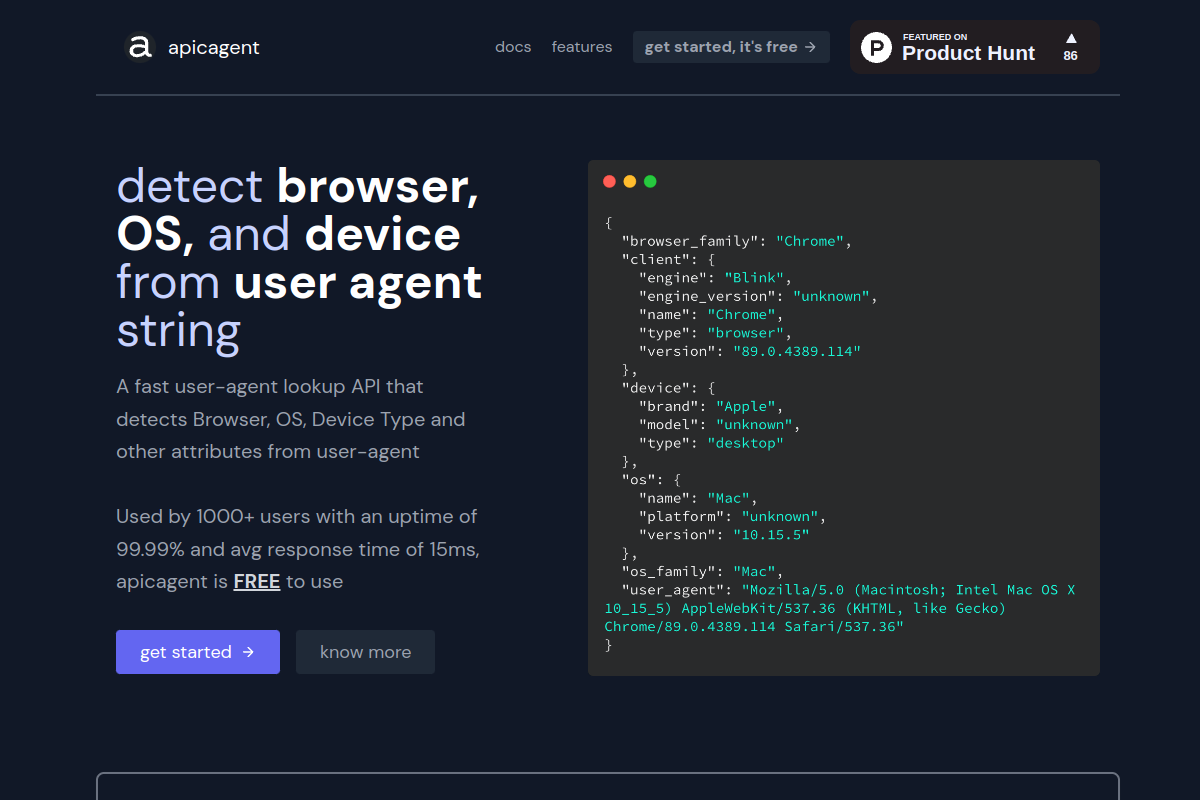This screenshot has width=1200, height=800.
Task: Click the 'know more' button
Action: point(365,652)
